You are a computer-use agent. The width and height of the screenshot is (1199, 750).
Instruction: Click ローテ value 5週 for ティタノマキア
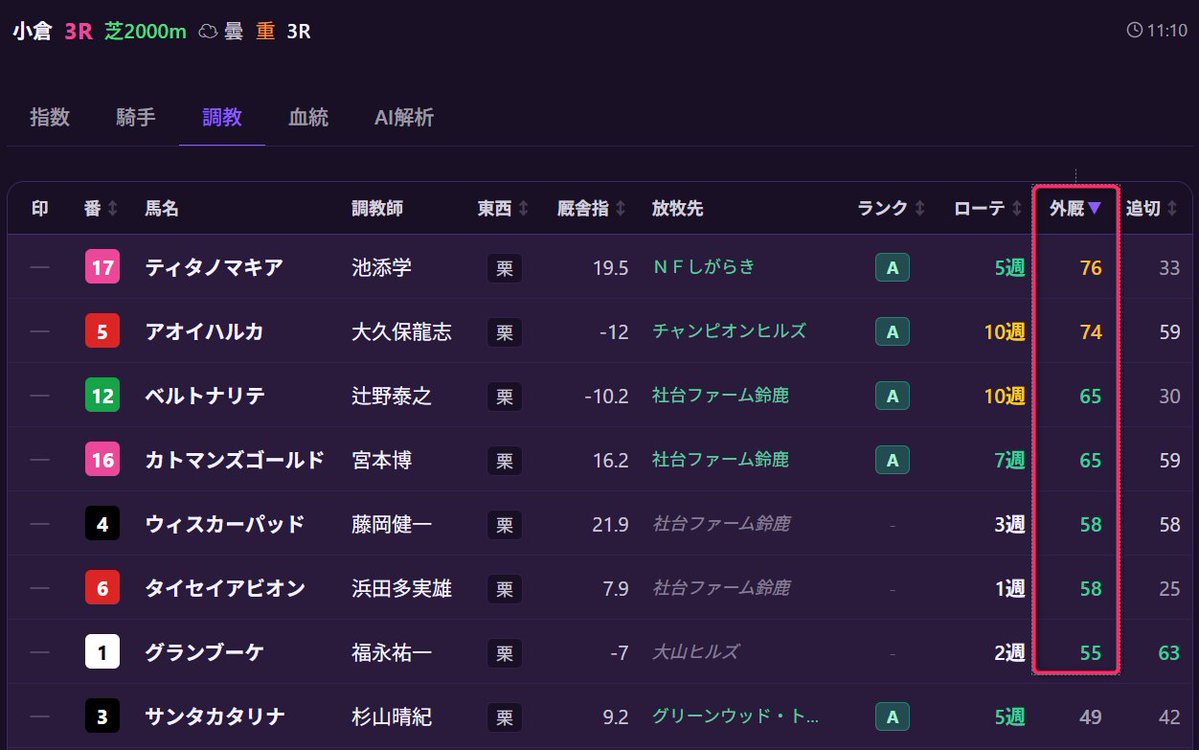(1009, 268)
